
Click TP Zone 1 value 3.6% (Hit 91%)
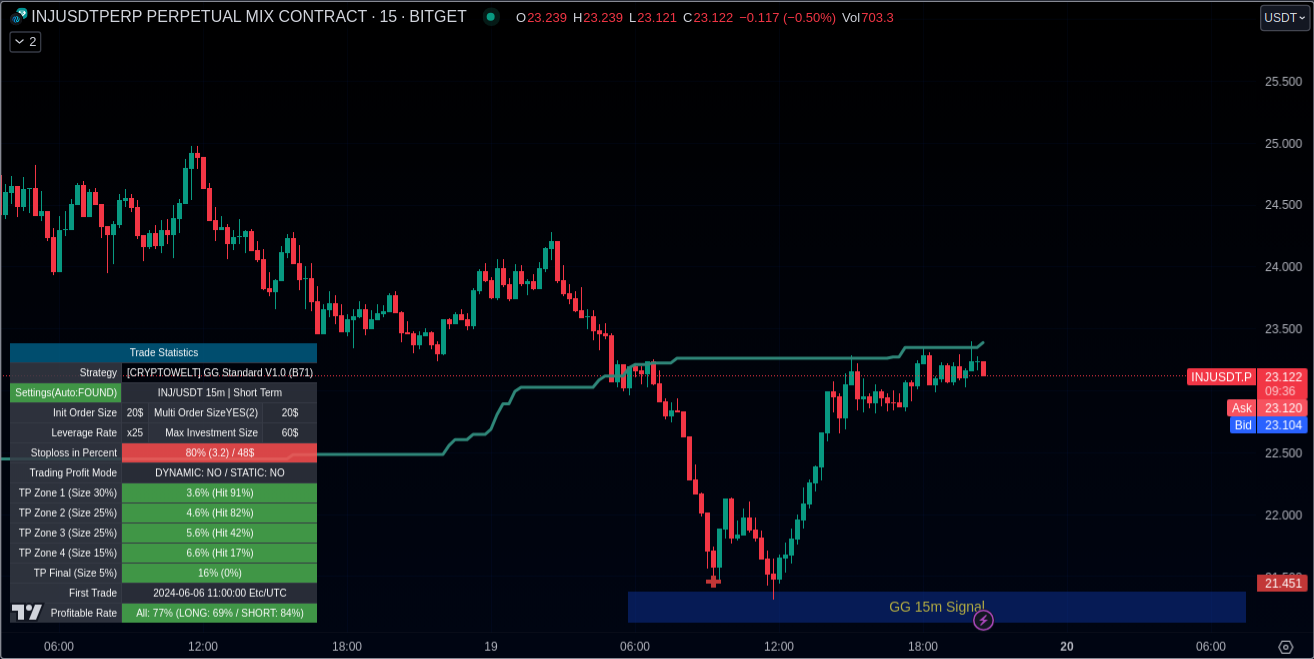pos(219,493)
